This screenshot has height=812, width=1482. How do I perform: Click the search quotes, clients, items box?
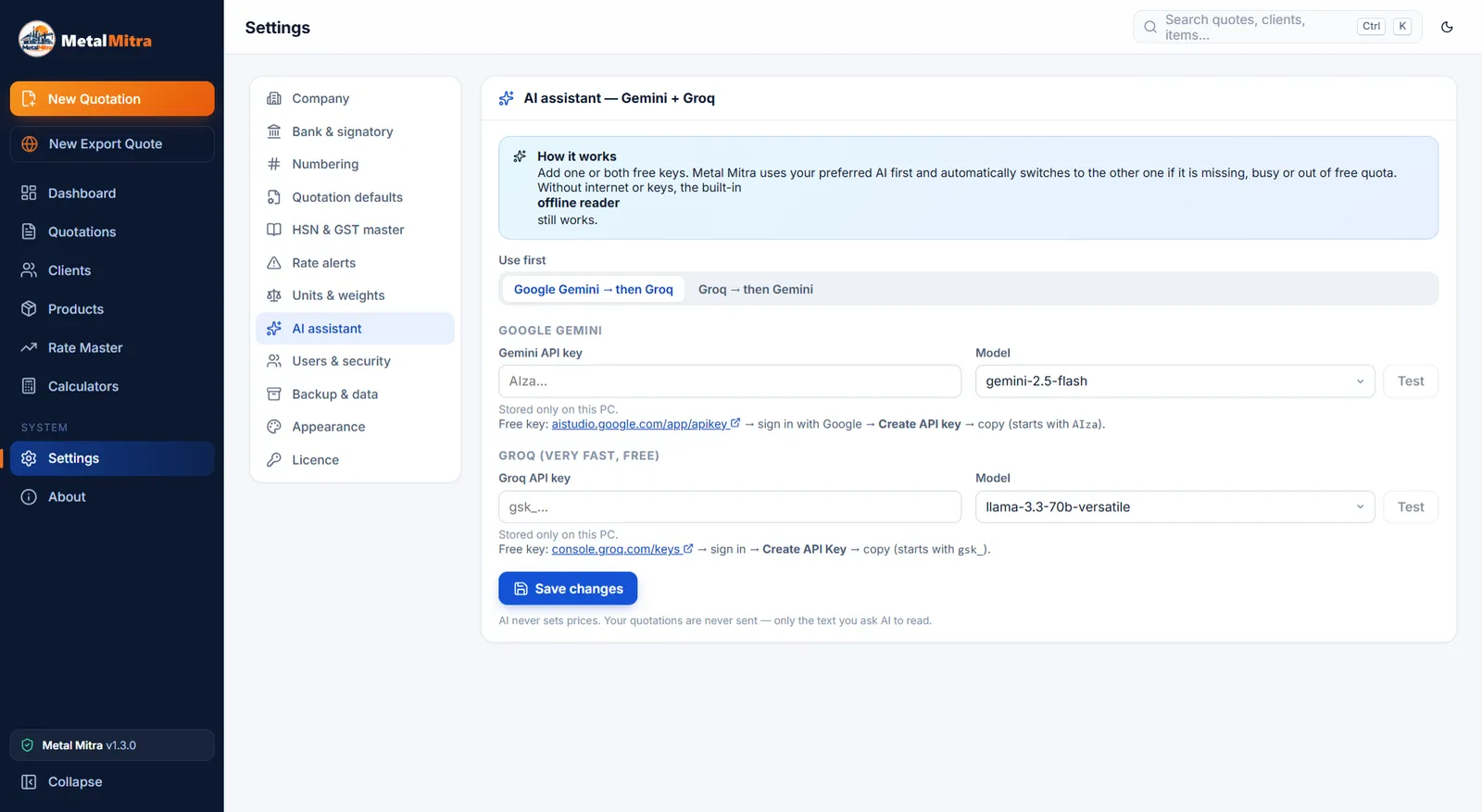(1276, 27)
